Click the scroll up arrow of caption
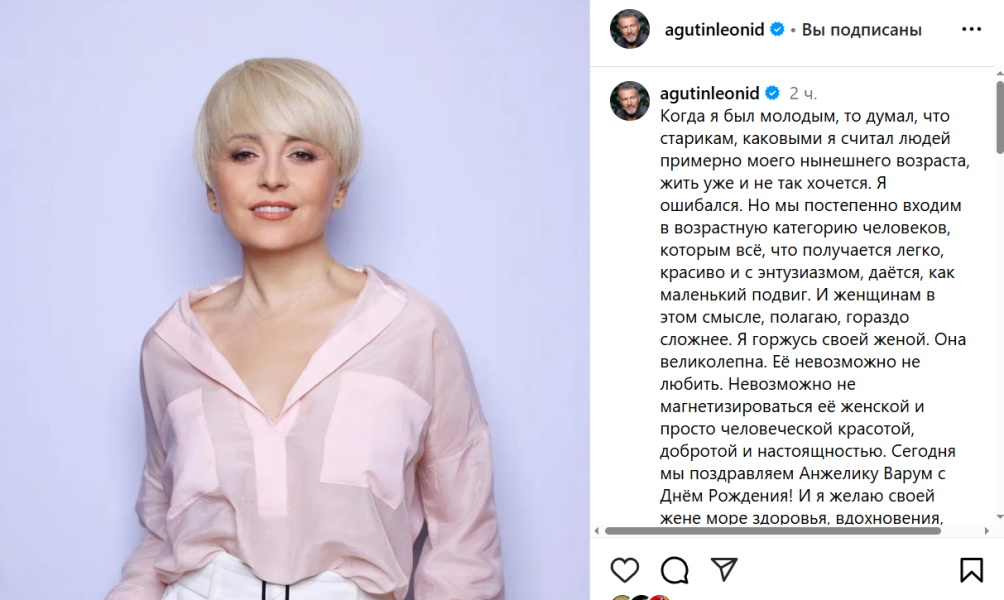Screen dimensions: 1004x600 tap(1000, 74)
